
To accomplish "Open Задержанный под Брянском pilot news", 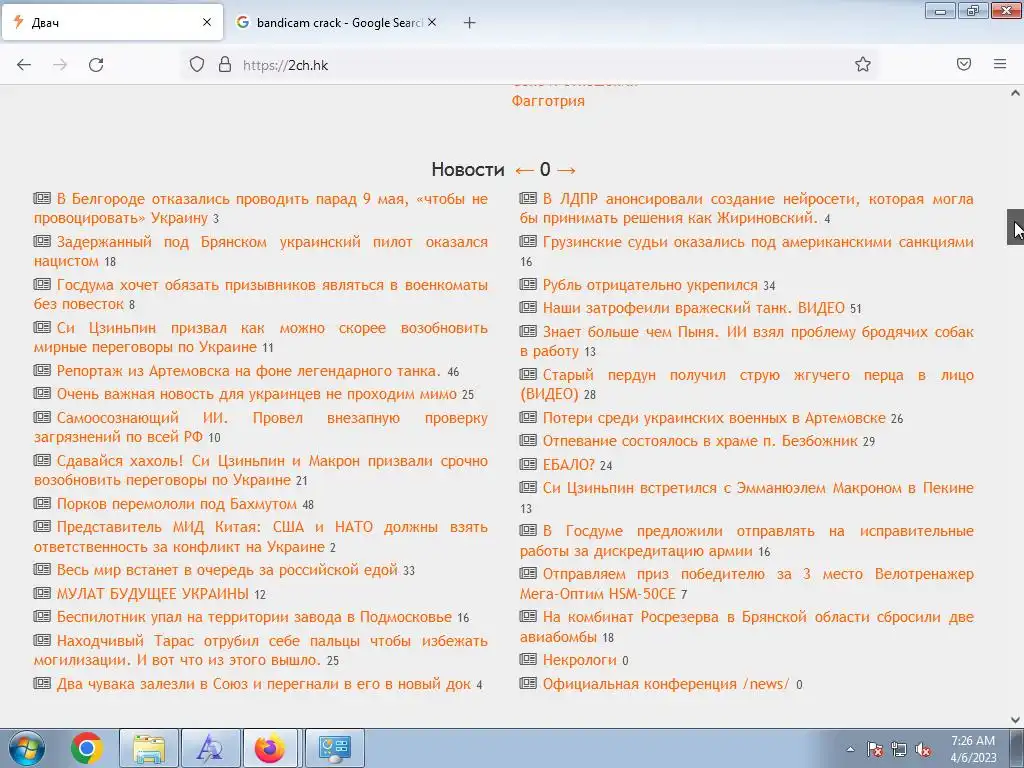I will pos(261,251).
